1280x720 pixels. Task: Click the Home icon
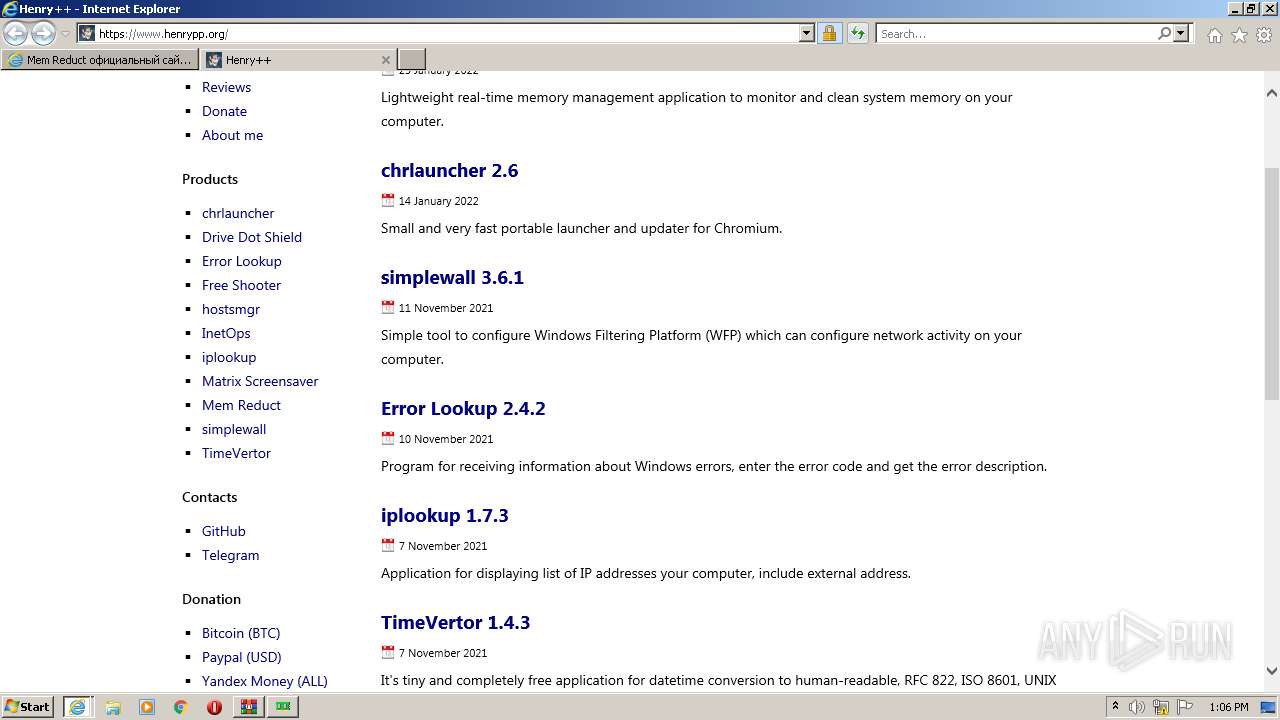(1214, 35)
